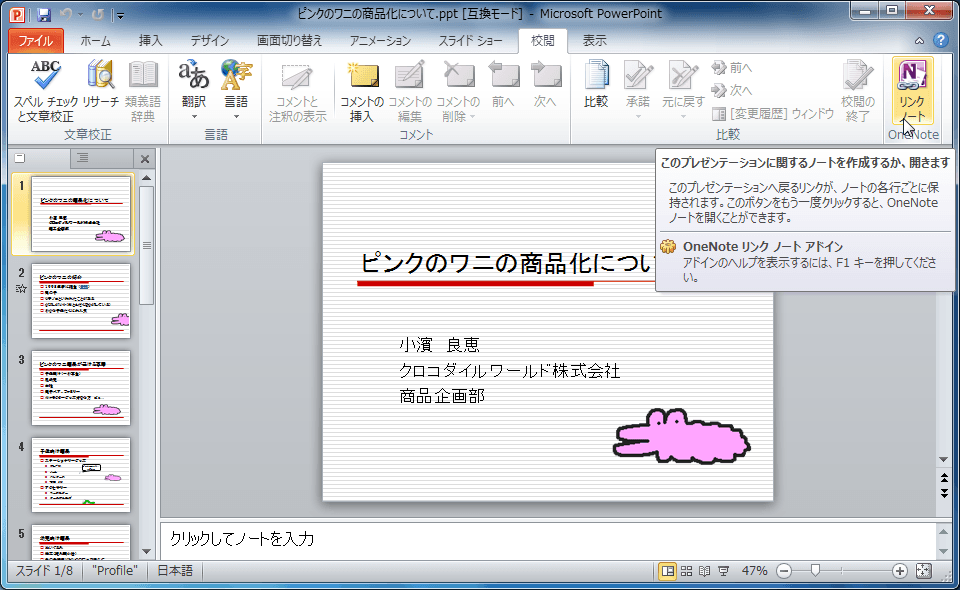Screen dimensions: 960x590
Task: Switch to Normal view in status bar
Action: pos(668,571)
